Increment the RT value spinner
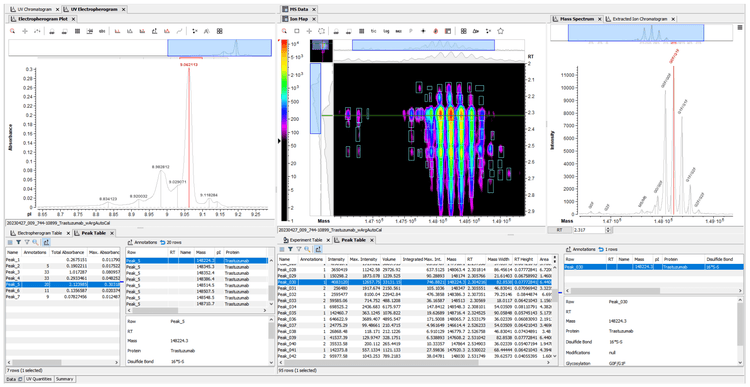 click(609, 229)
